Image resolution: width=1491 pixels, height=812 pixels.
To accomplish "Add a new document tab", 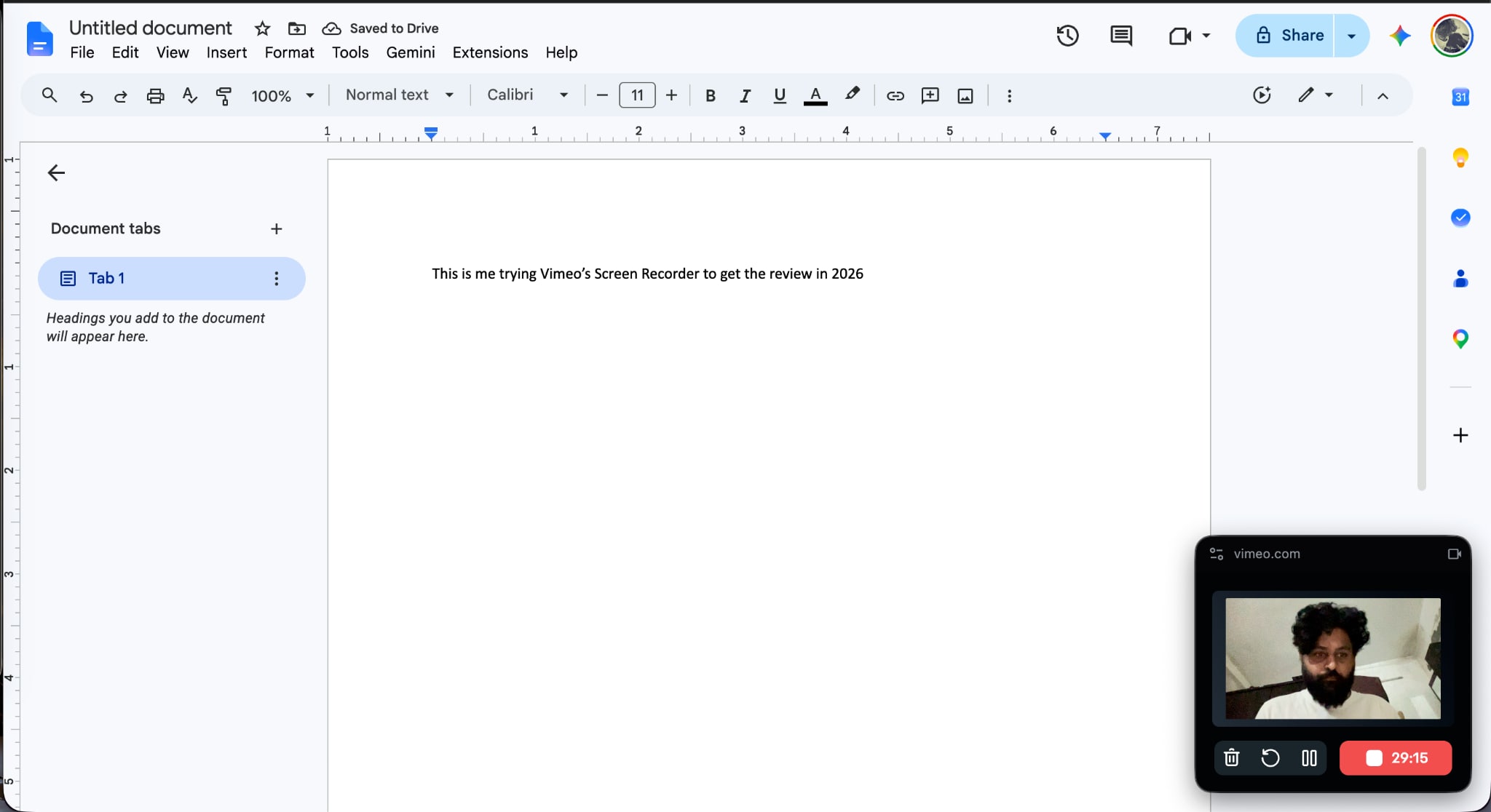I will pyautogui.click(x=276, y=228).
